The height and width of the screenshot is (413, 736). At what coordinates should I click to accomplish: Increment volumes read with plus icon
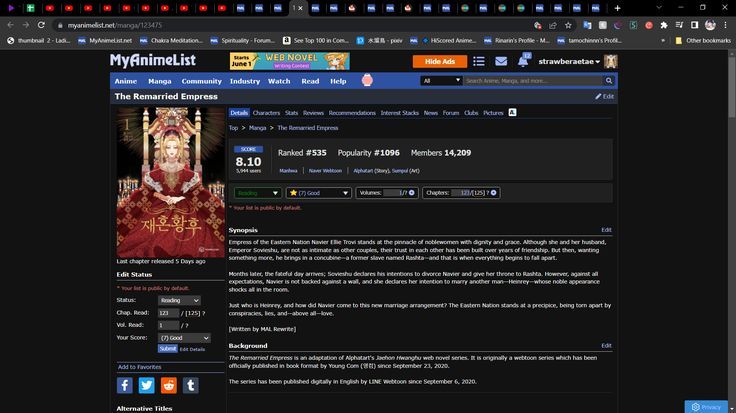(412, 193)
